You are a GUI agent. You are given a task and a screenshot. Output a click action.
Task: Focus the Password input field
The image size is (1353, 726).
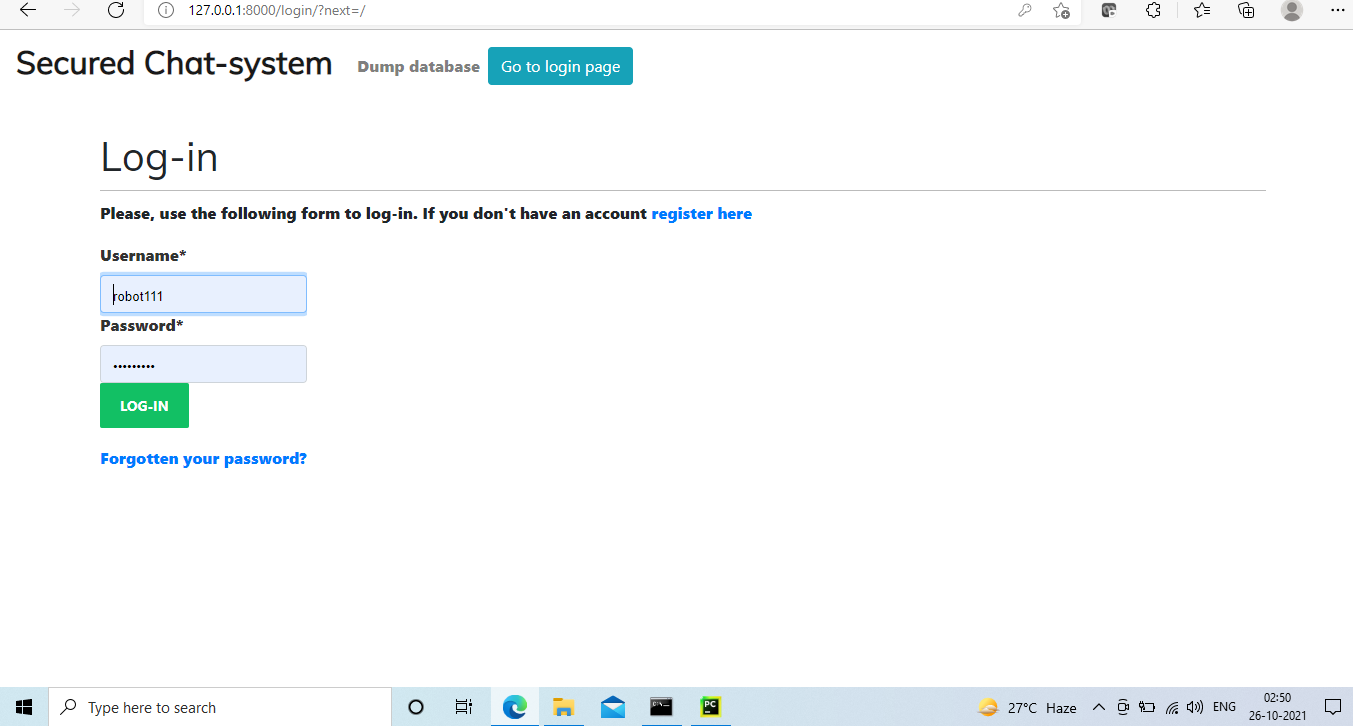coord(203,364)
